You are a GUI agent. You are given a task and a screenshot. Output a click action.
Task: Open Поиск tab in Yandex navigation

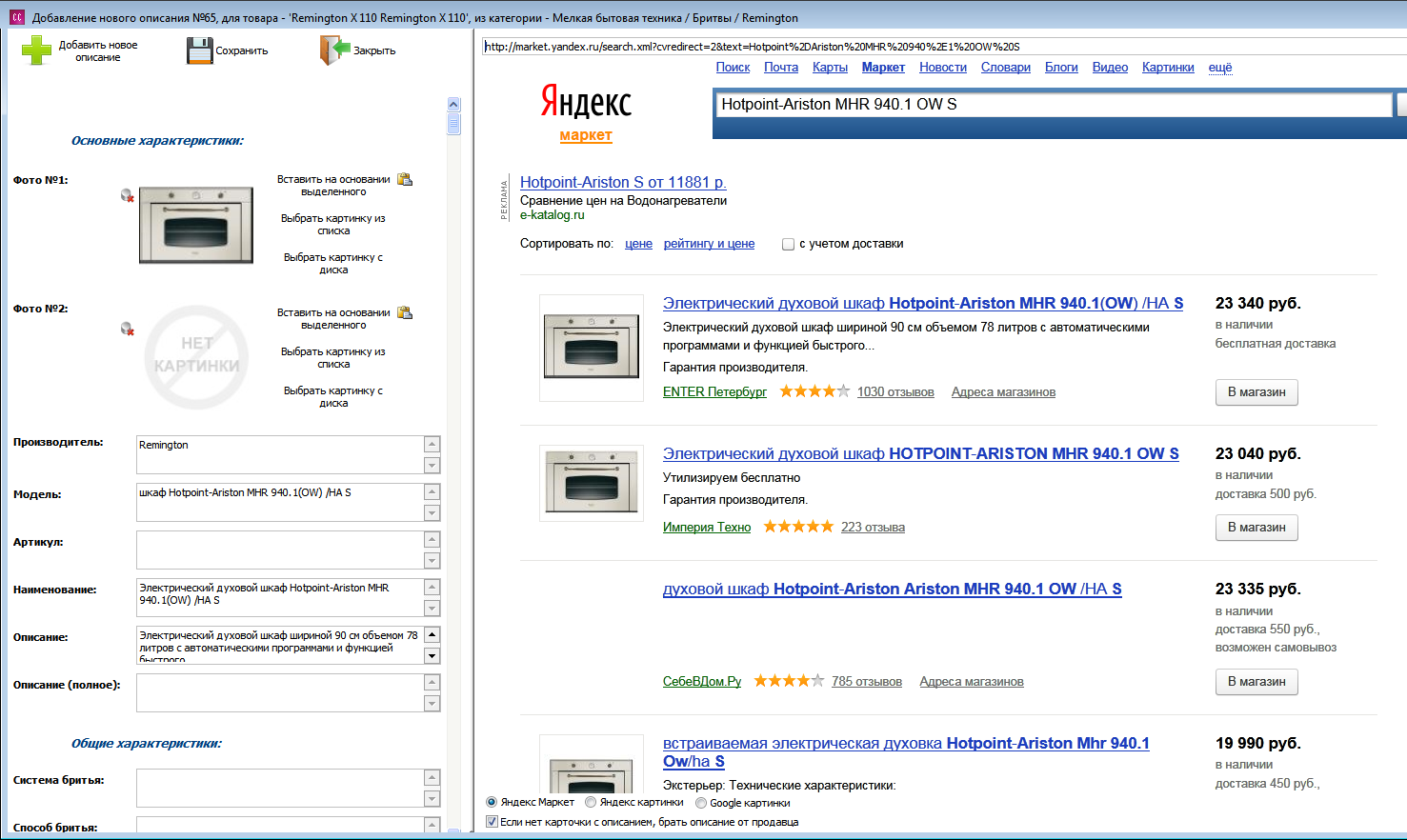tap(733, 67)
